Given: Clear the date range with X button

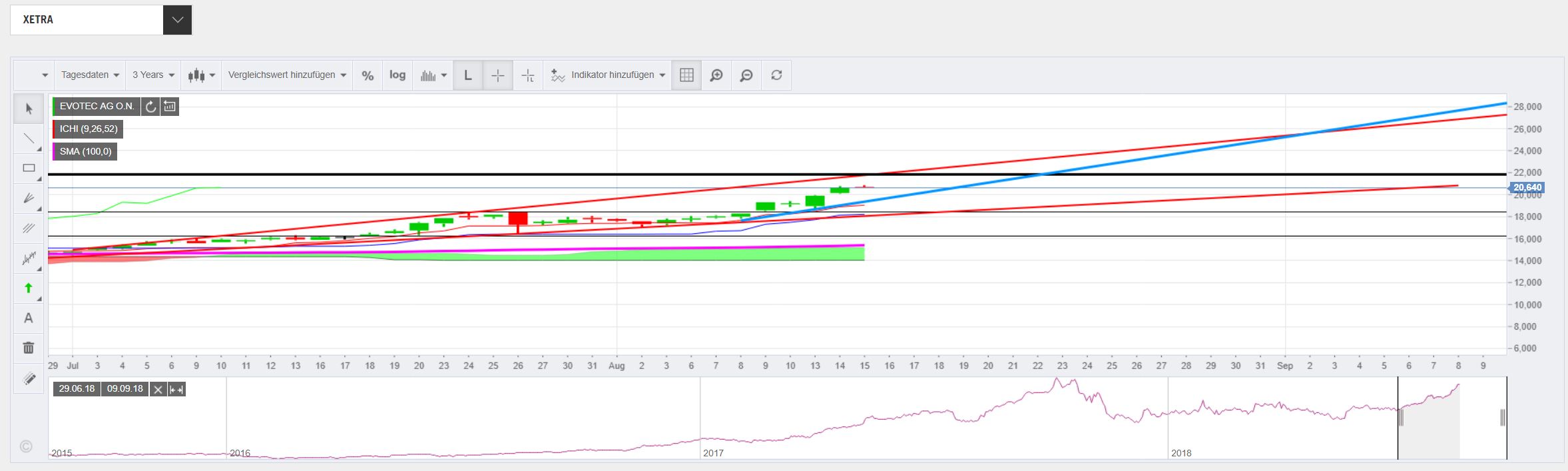Looking at the screenshot, I should pos(158,390).
